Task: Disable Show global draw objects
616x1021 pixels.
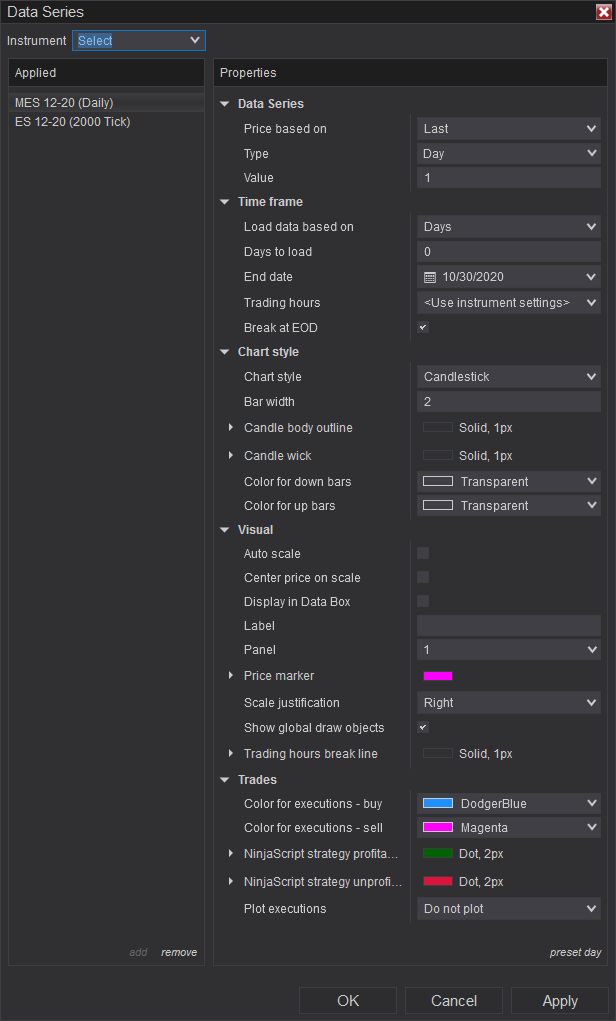Action: 423,727
